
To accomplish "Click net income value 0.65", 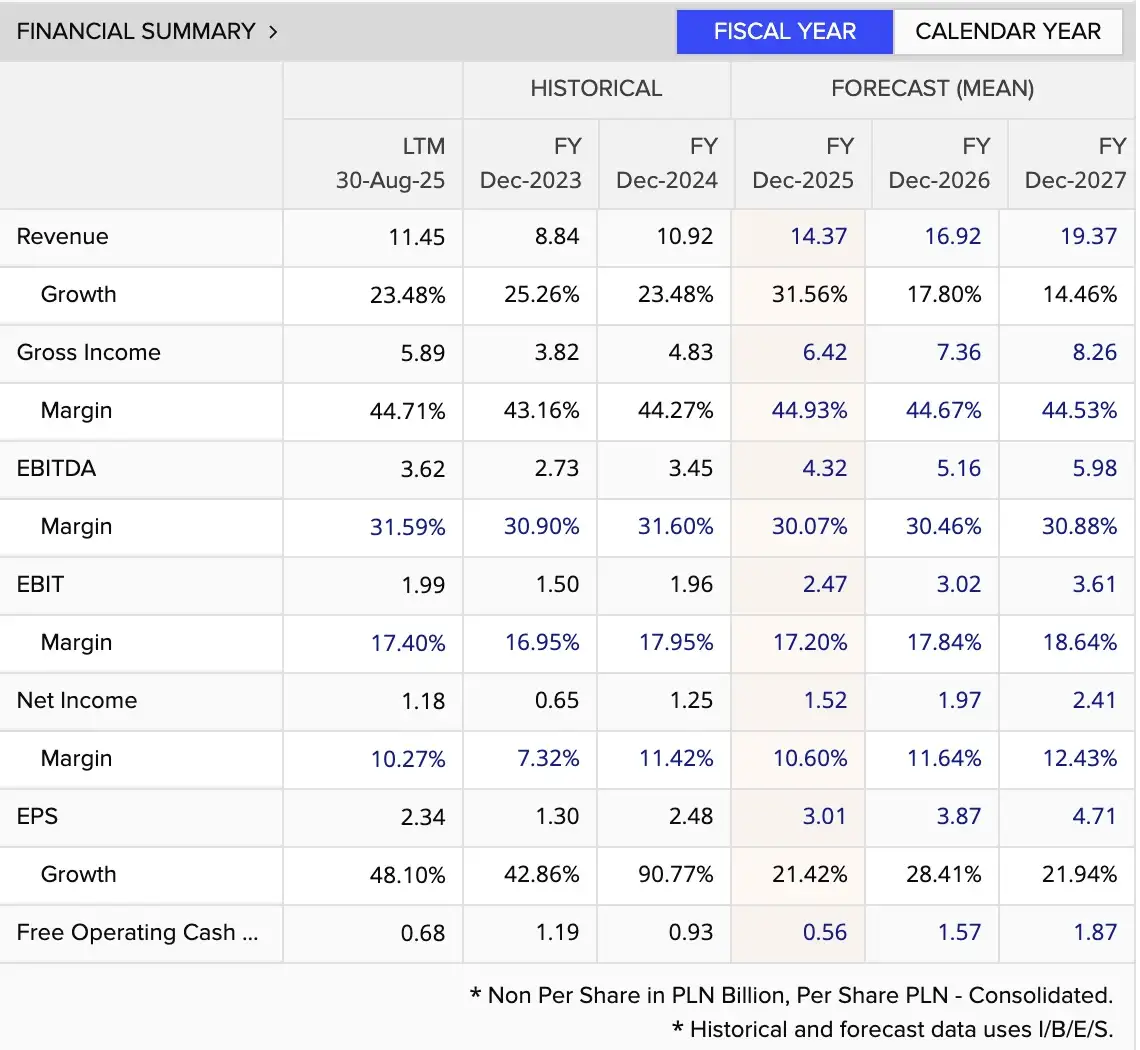I will click(x=557, y=700).
